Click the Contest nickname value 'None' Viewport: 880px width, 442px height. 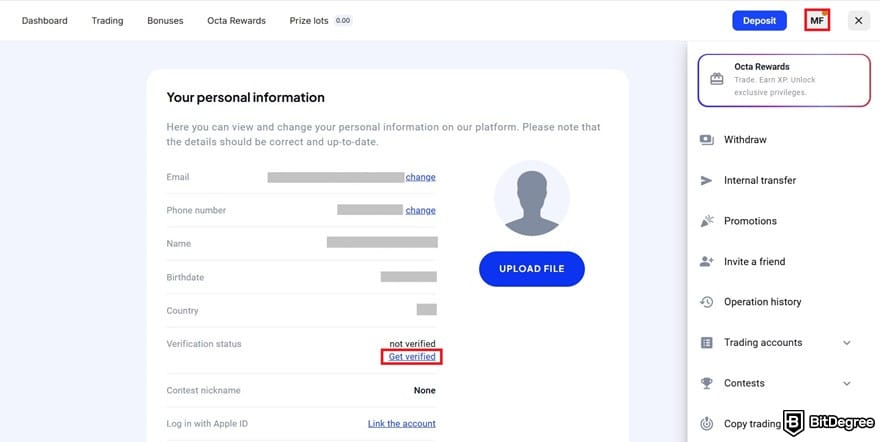[x=425, y=390]
